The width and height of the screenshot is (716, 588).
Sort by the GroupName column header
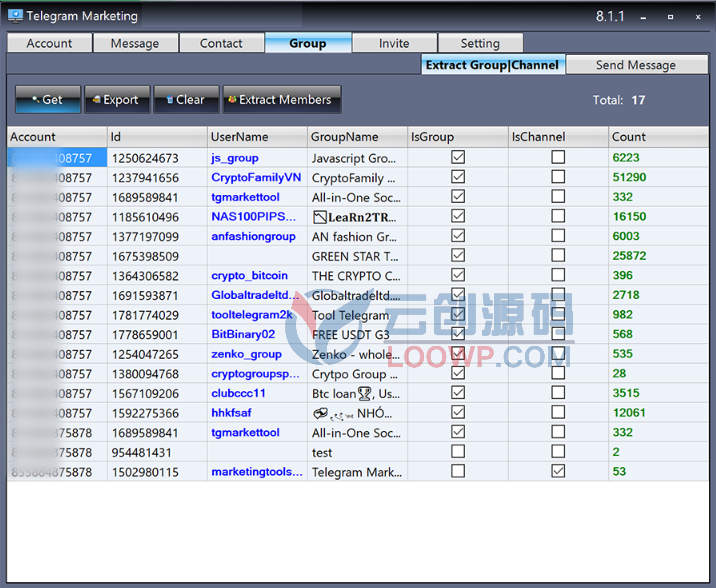click(x=358, y=137)
